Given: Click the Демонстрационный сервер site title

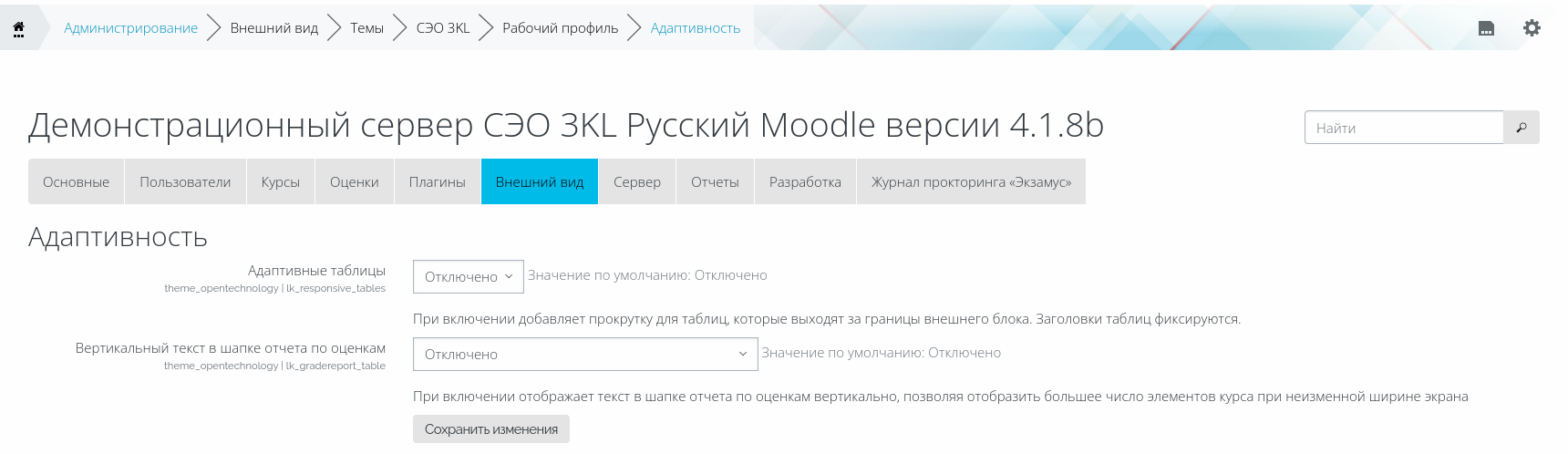Looking at the screenshot, I should [x=565, y=125].
